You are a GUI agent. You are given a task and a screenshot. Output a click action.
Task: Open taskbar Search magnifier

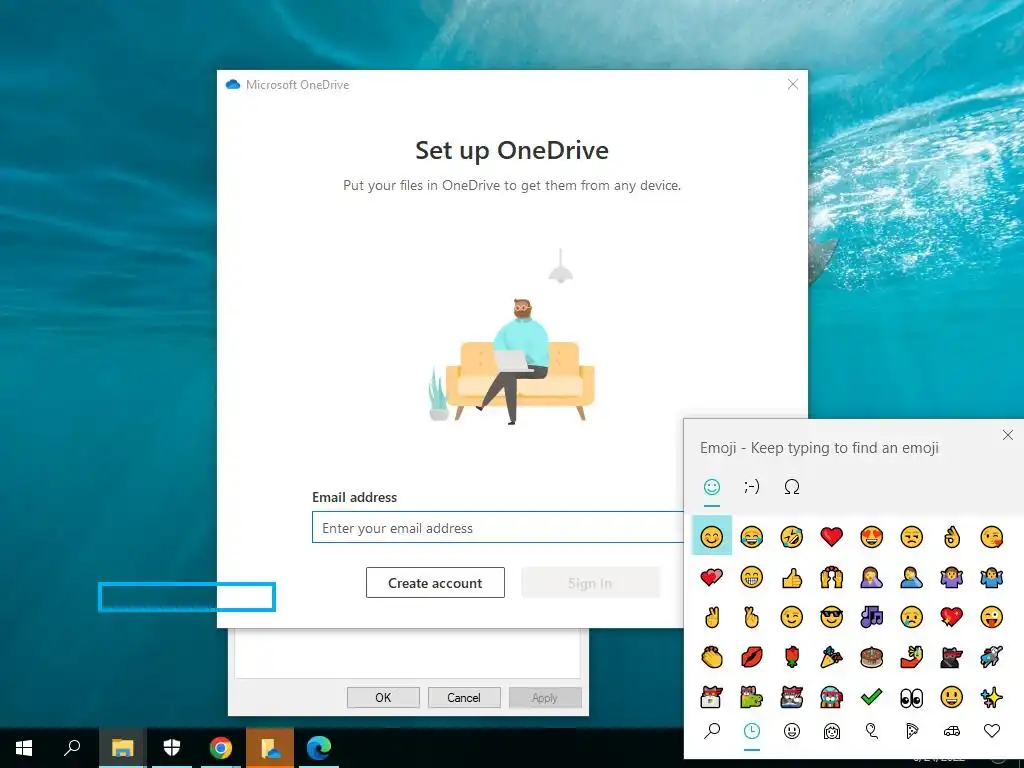[72, 748]
